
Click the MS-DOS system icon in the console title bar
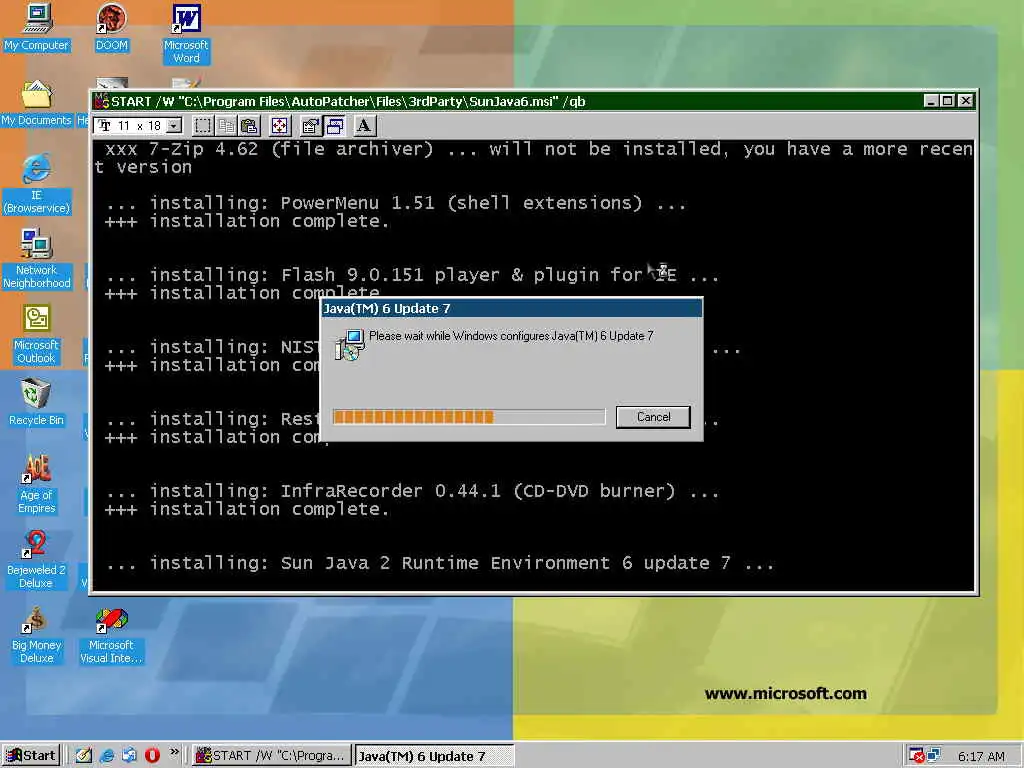tap(101, 101)
